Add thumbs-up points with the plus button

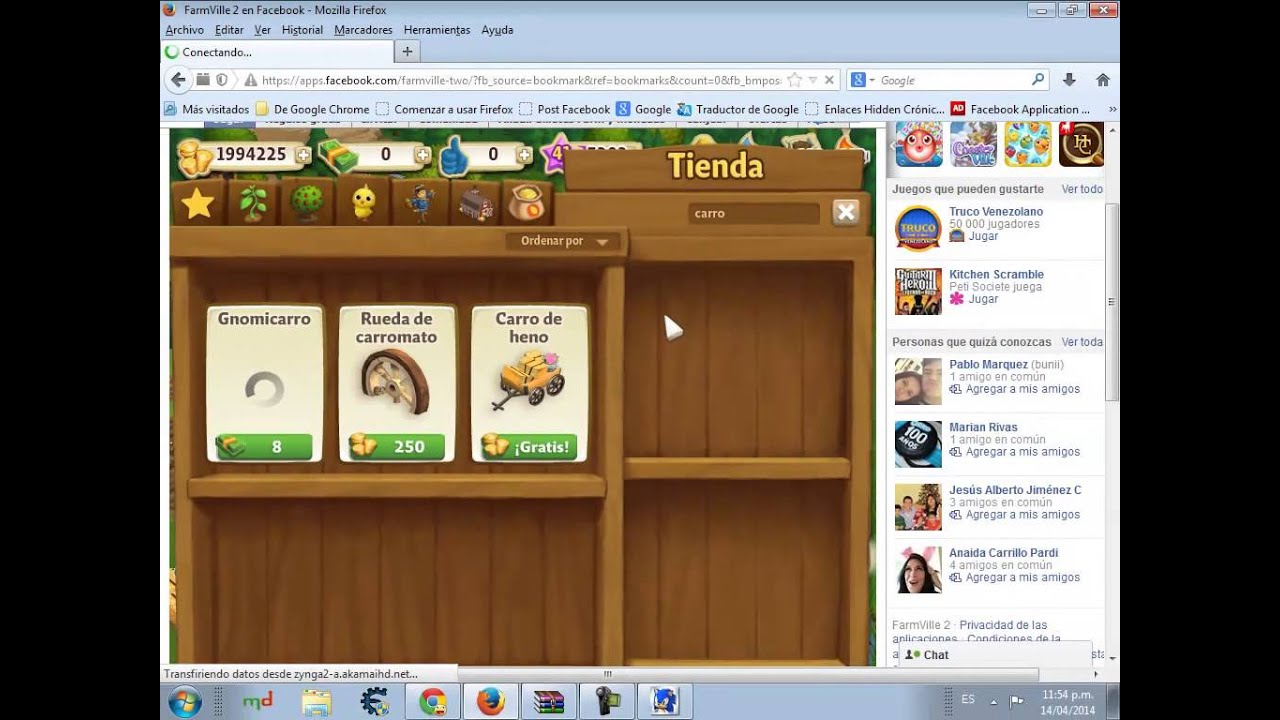524,155
